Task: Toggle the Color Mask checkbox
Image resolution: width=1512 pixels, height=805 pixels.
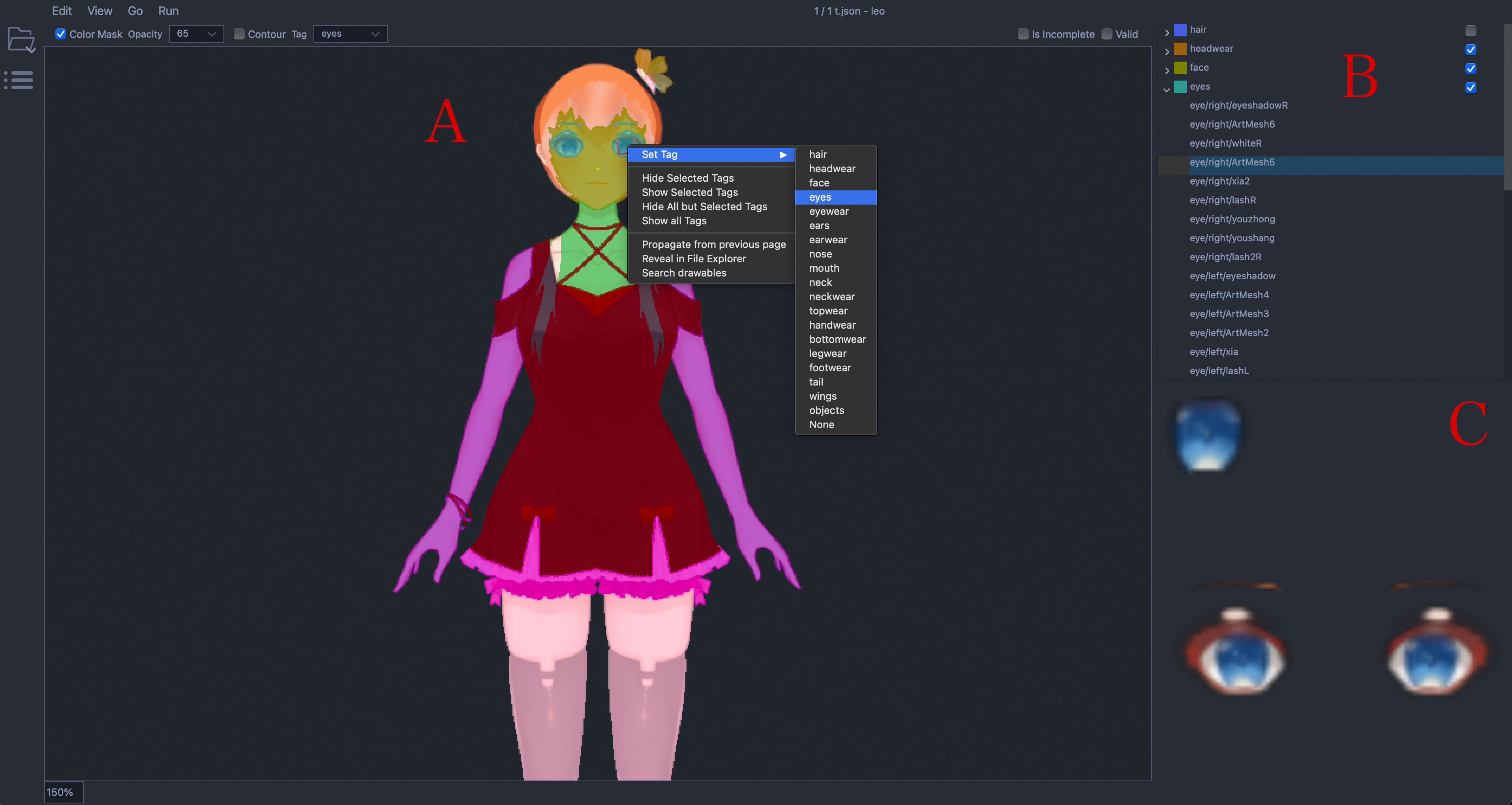Action: [x=60, y=34]
